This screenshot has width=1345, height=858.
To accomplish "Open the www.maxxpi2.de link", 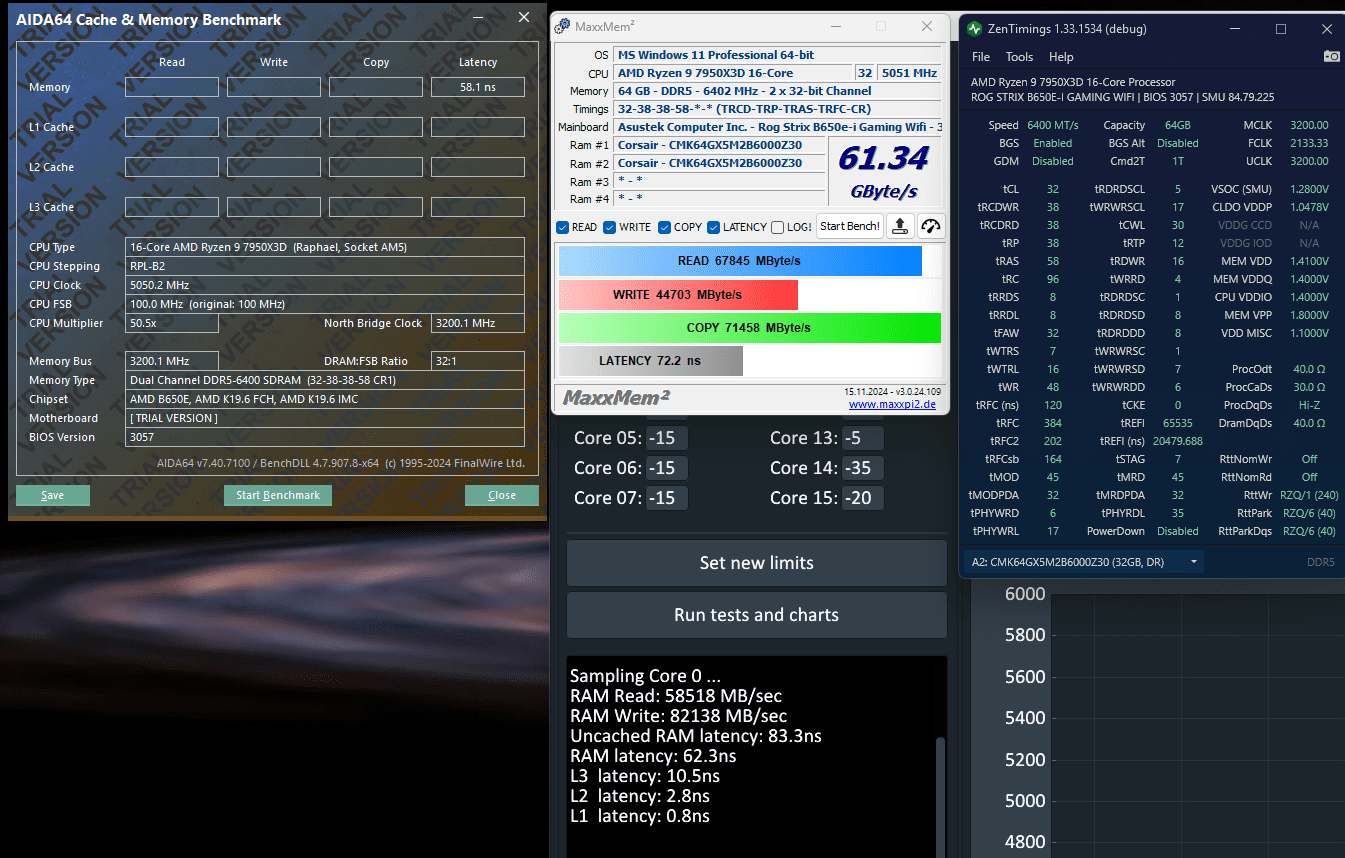I will 894,404.
